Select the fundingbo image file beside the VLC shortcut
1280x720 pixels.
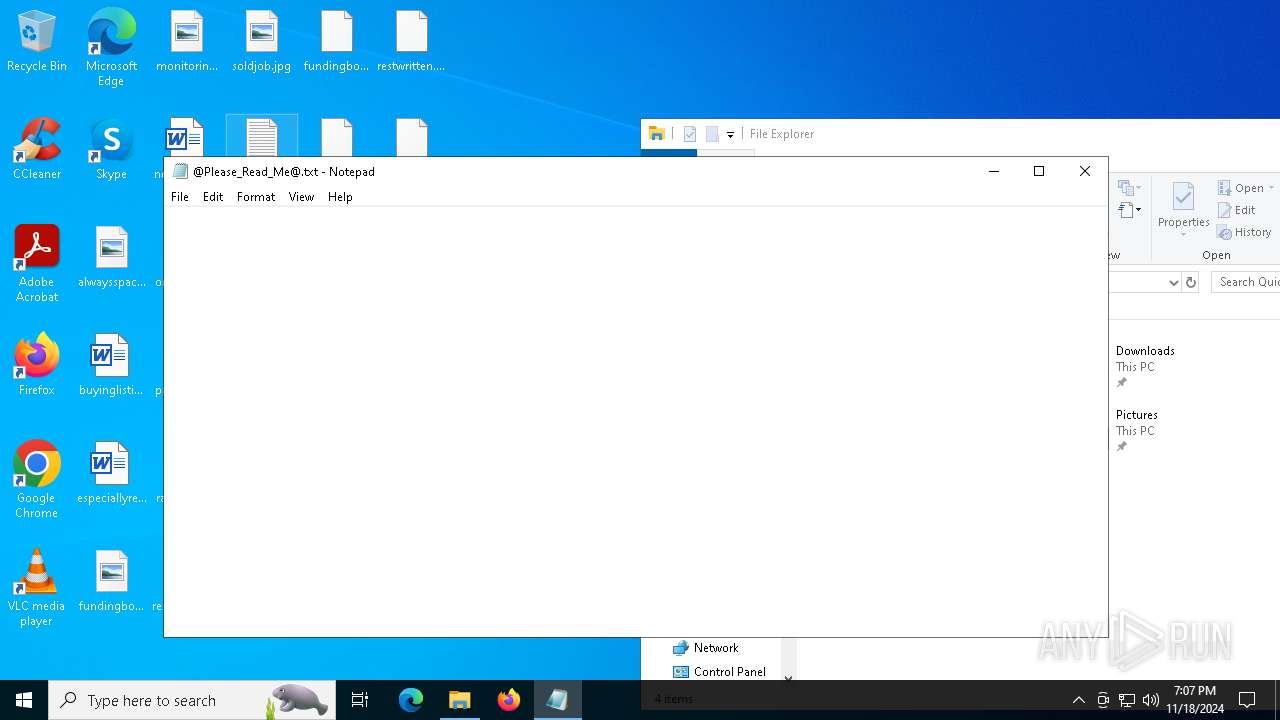click(x=111, y=582)
